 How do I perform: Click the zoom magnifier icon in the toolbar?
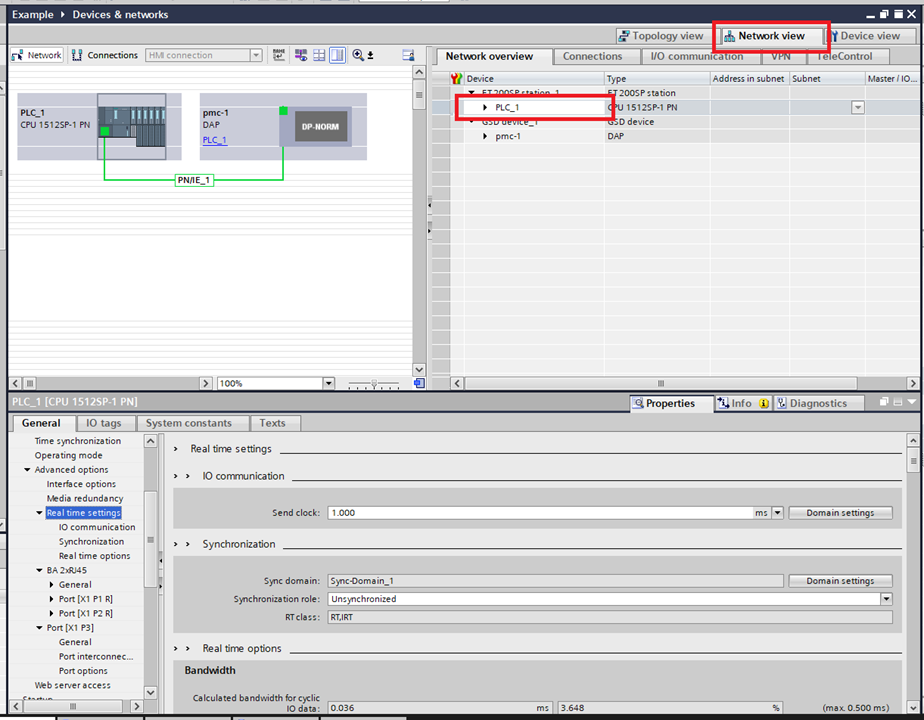358,55
